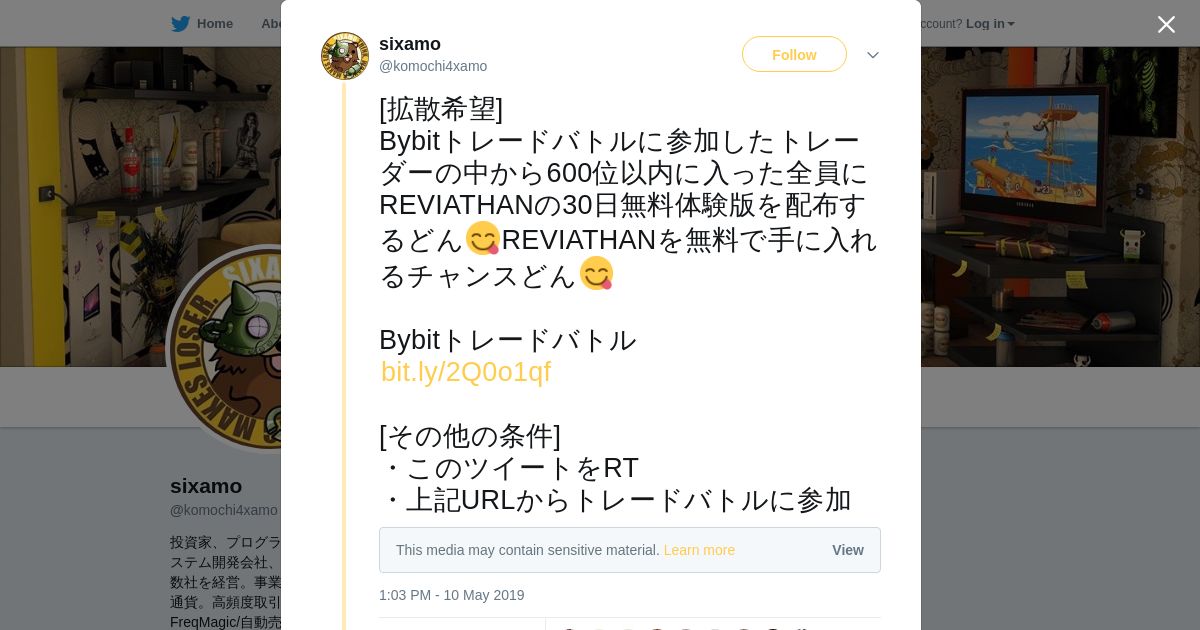The width and height of the screenshot is (1200, 630).
Task: Open the tweet timestamp 1:03 PM - 10 May 2019
Action: 451,595
